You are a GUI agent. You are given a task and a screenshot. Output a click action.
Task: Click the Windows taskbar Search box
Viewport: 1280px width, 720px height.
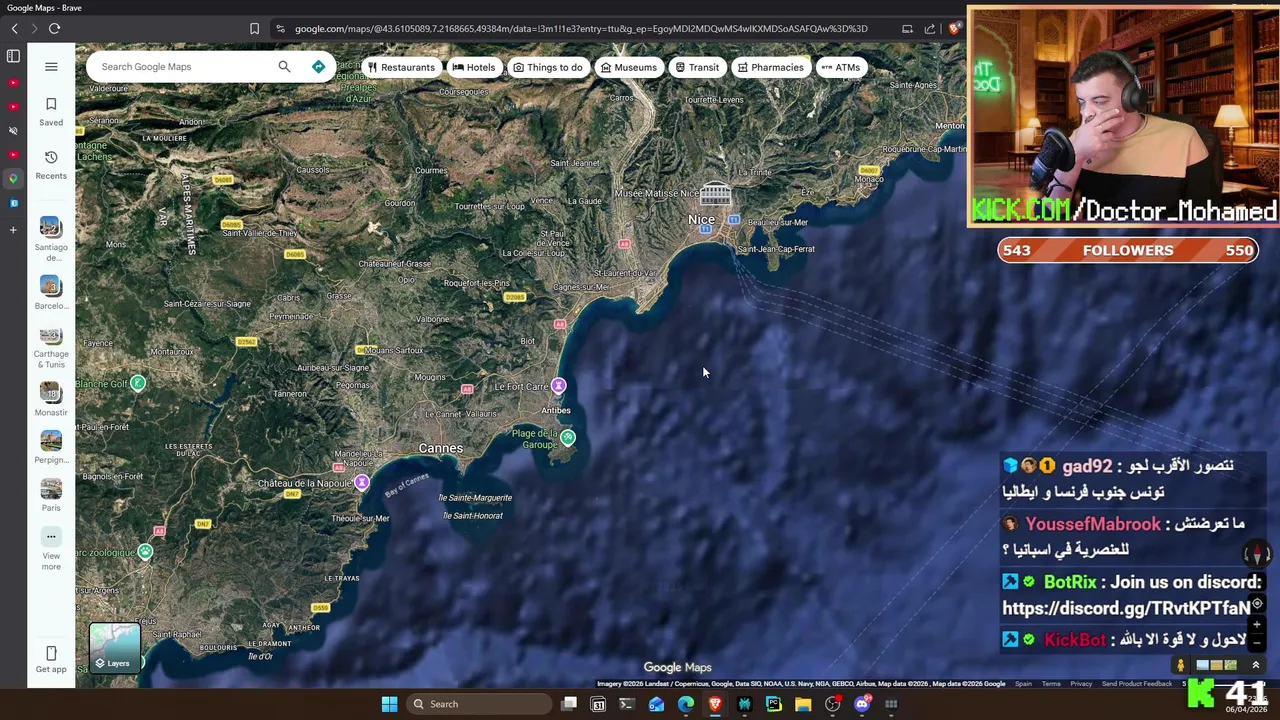[x=478, y=704]
